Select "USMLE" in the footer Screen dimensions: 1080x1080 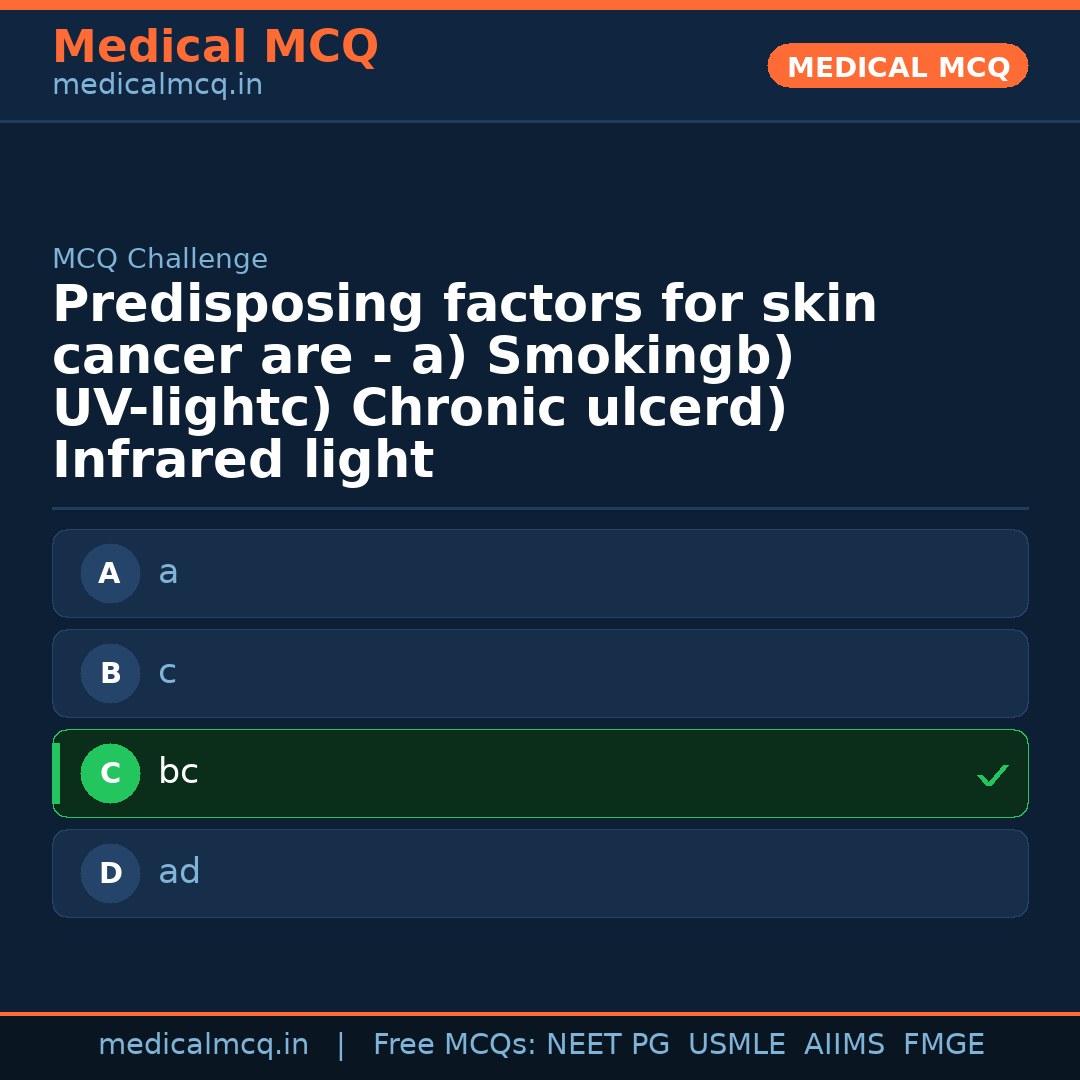coord(736,1045)
